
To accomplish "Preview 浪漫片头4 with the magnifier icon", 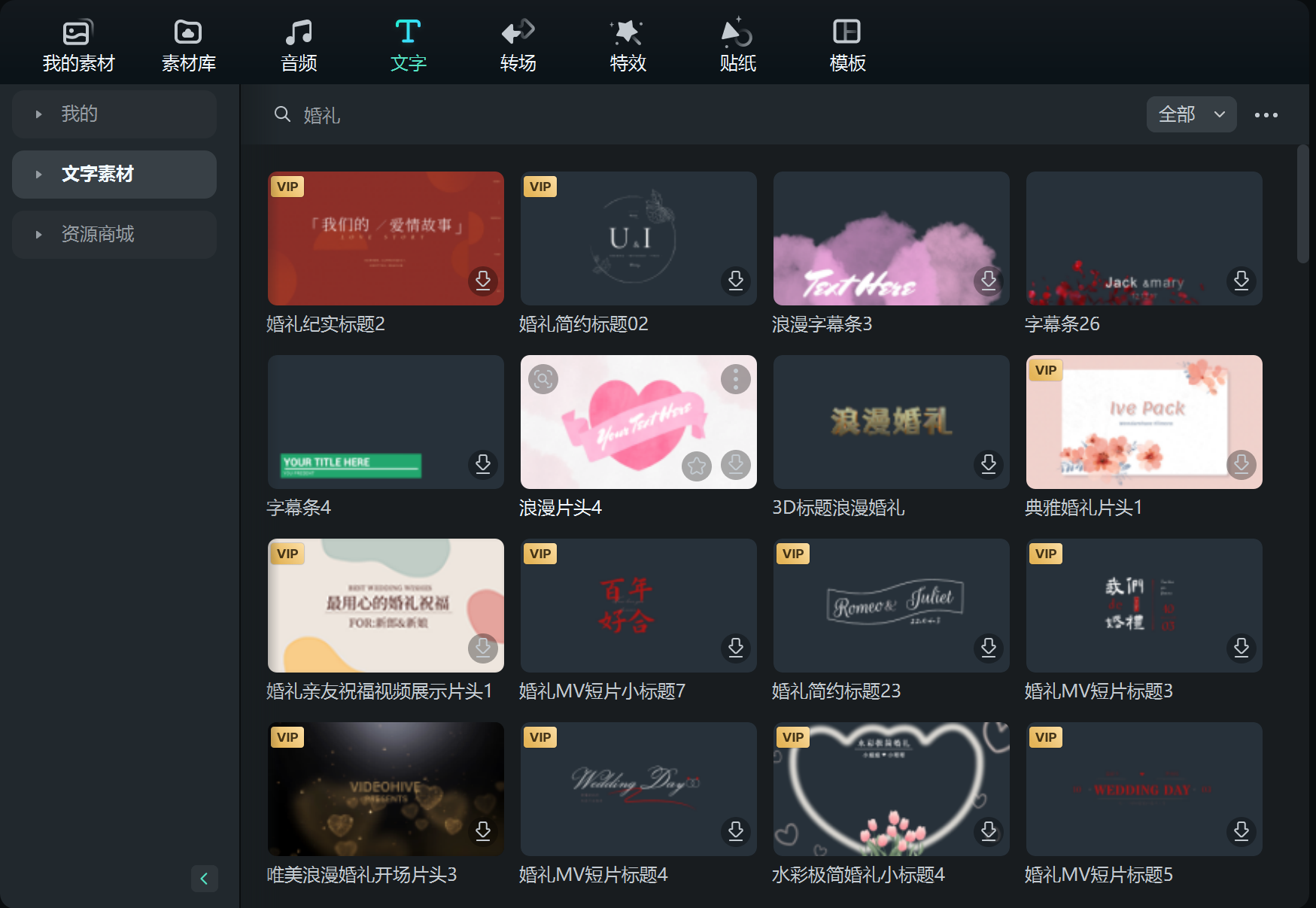I will point(544,379).
